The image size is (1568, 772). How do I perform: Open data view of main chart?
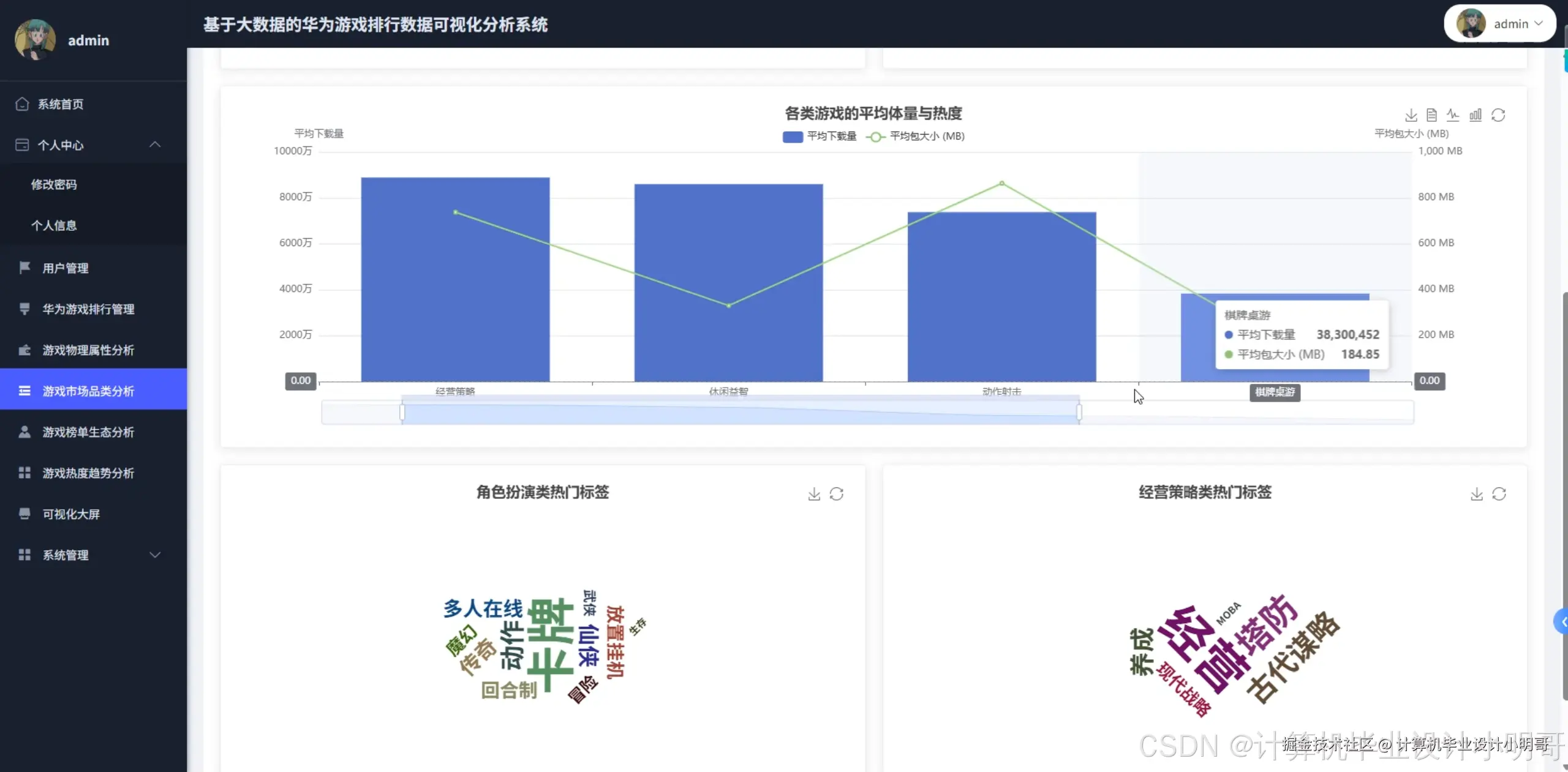[1431, 115]
